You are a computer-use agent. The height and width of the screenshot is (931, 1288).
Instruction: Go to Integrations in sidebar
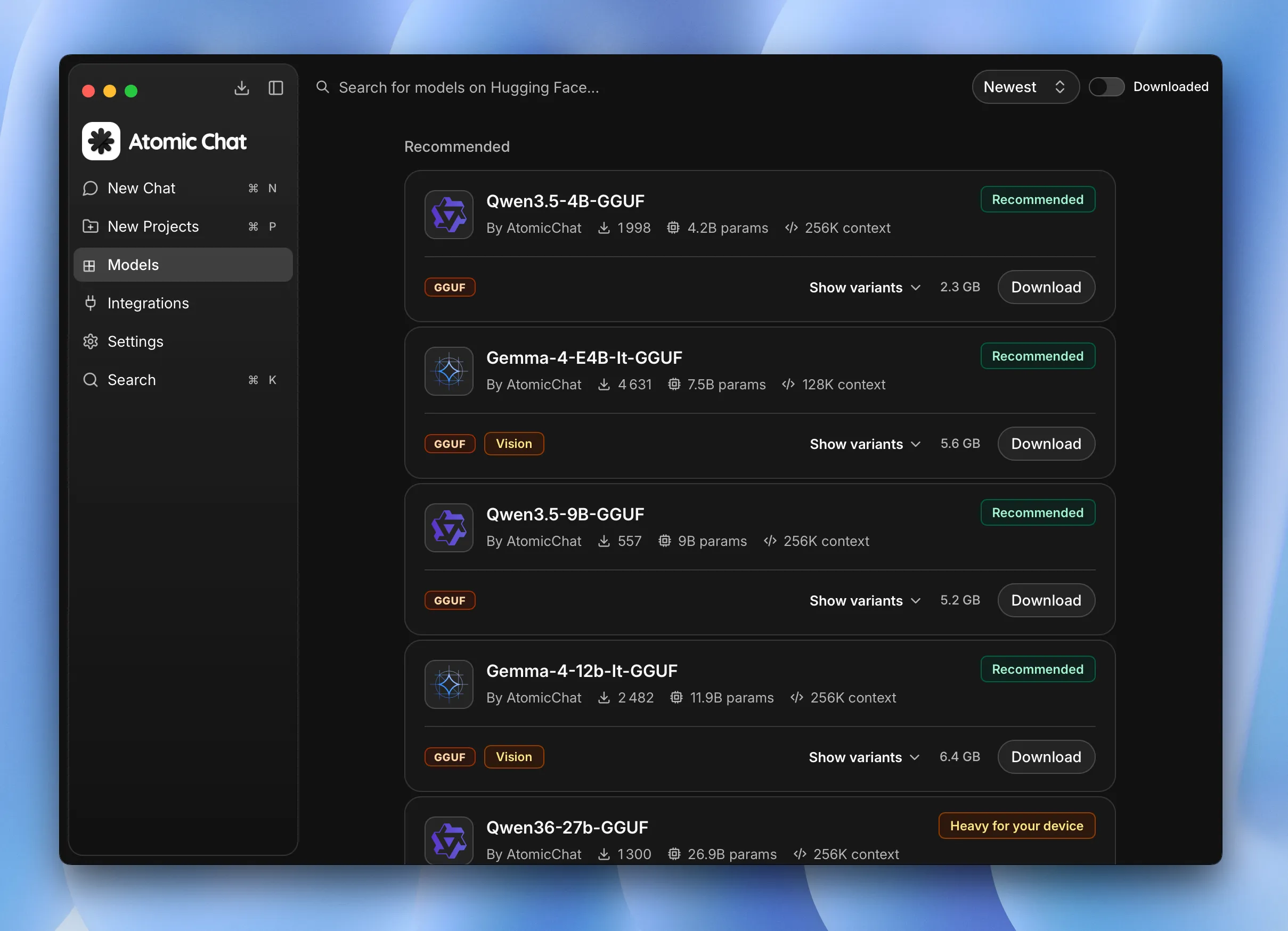point(183,303)
